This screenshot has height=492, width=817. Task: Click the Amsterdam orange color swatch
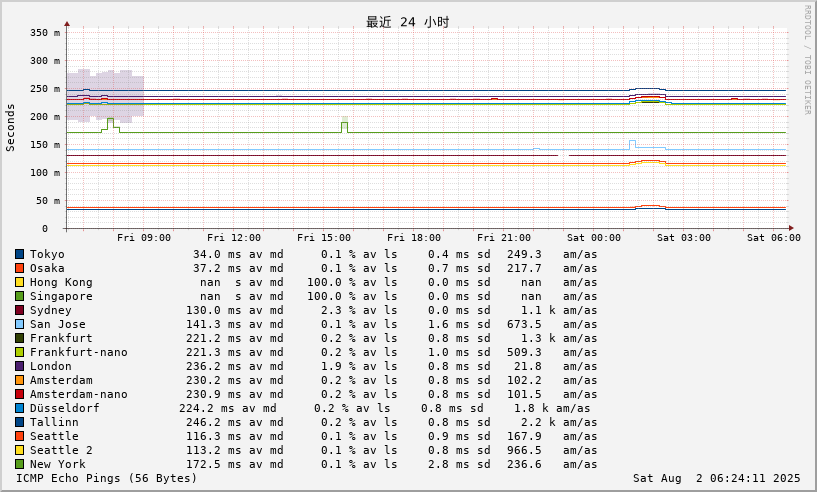click(x=19, y=381)
